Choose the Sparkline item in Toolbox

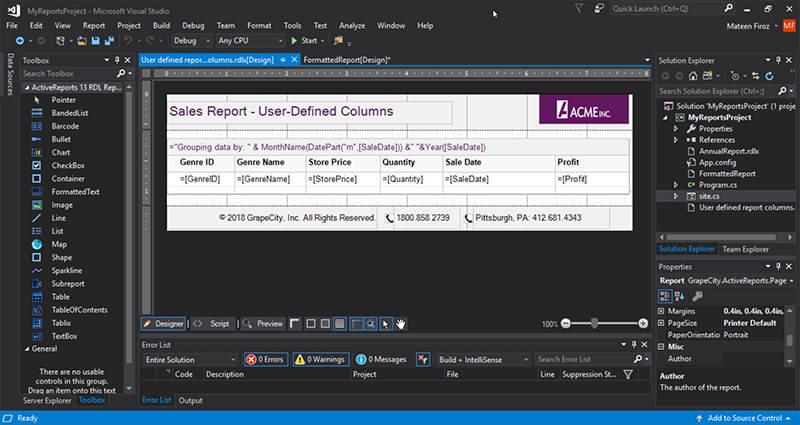[x=66, y=270]
